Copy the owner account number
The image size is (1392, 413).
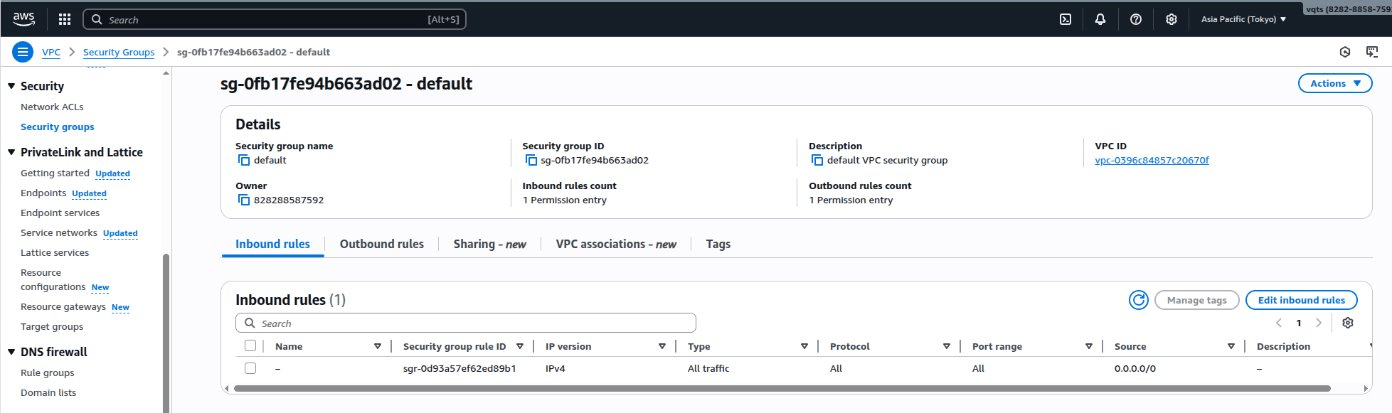243,200
